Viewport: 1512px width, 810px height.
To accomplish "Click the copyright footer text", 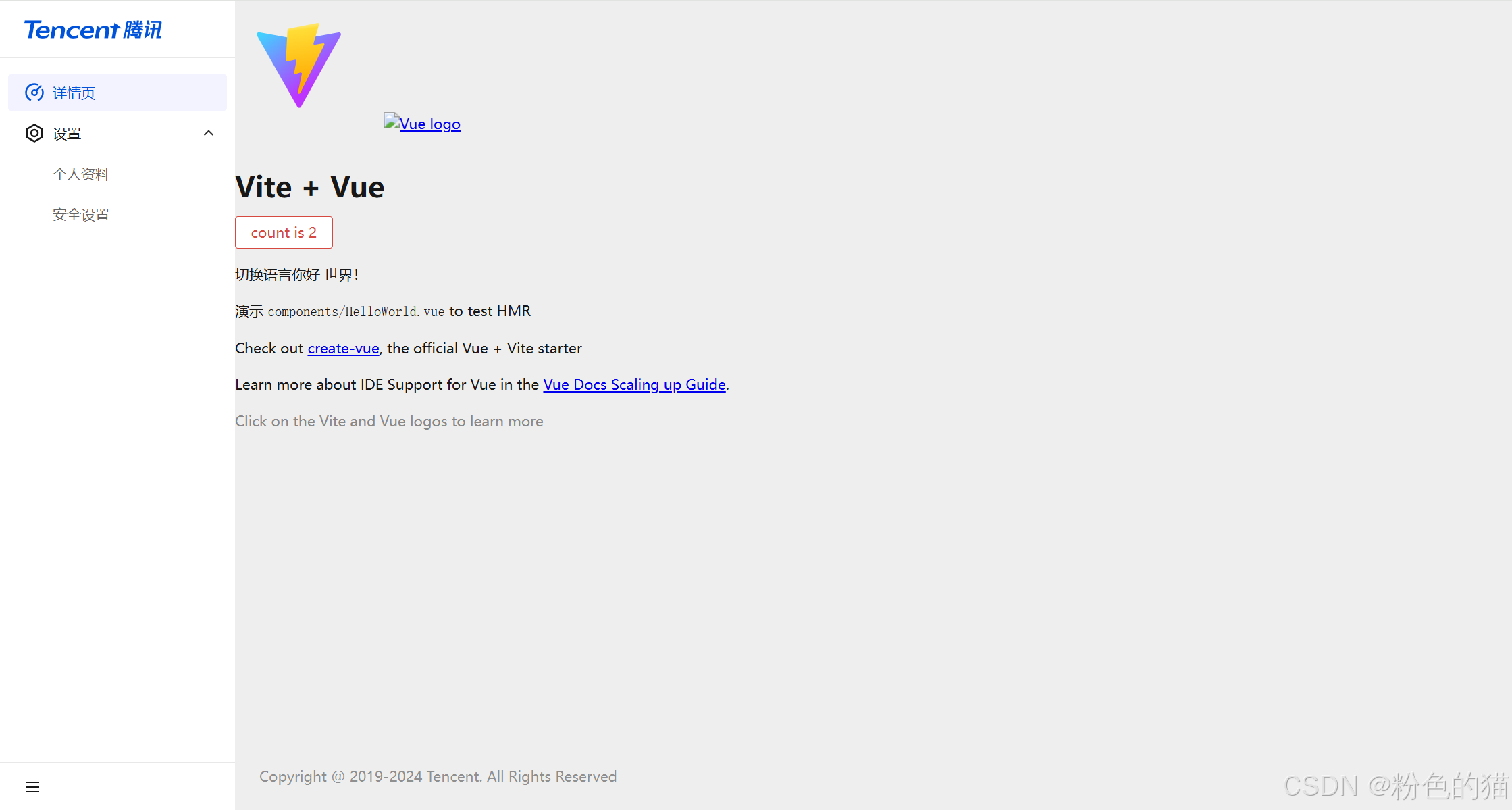I will coord(438,776).
